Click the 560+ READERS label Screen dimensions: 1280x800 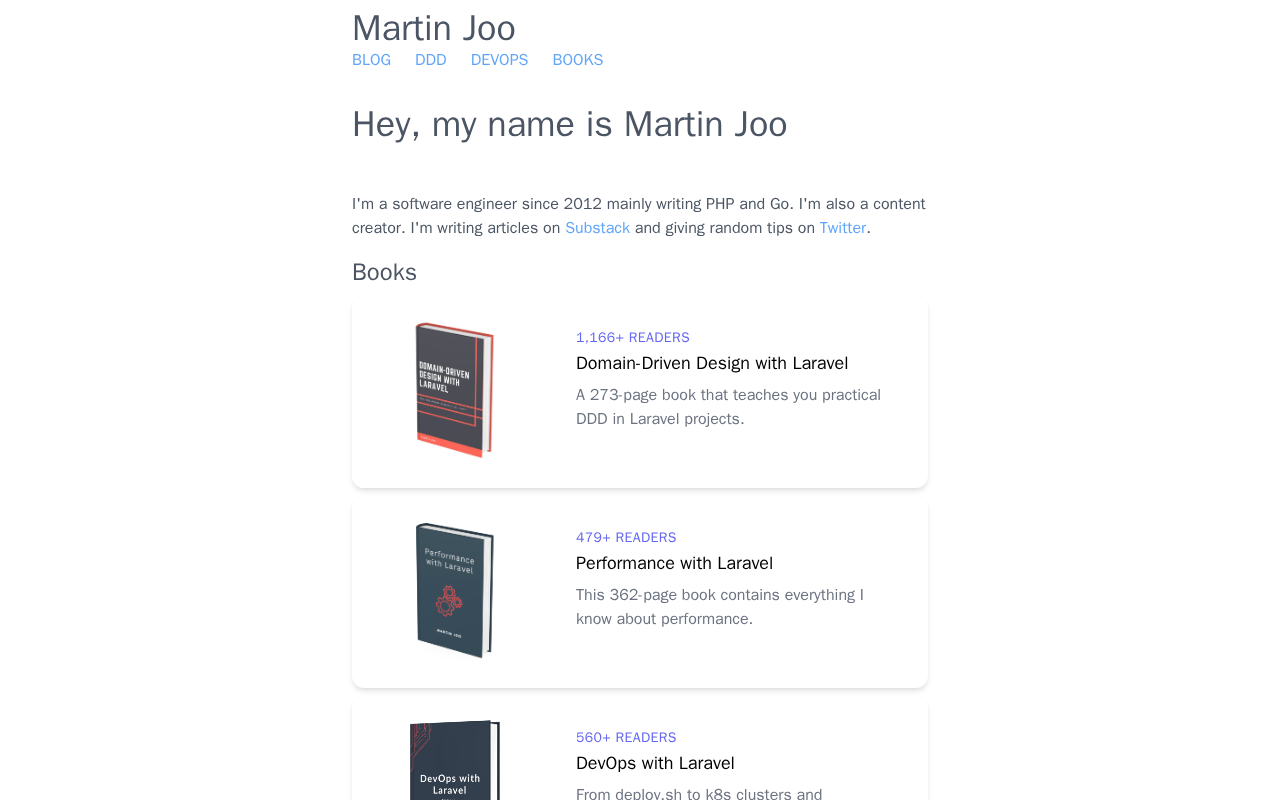point(626,738)
